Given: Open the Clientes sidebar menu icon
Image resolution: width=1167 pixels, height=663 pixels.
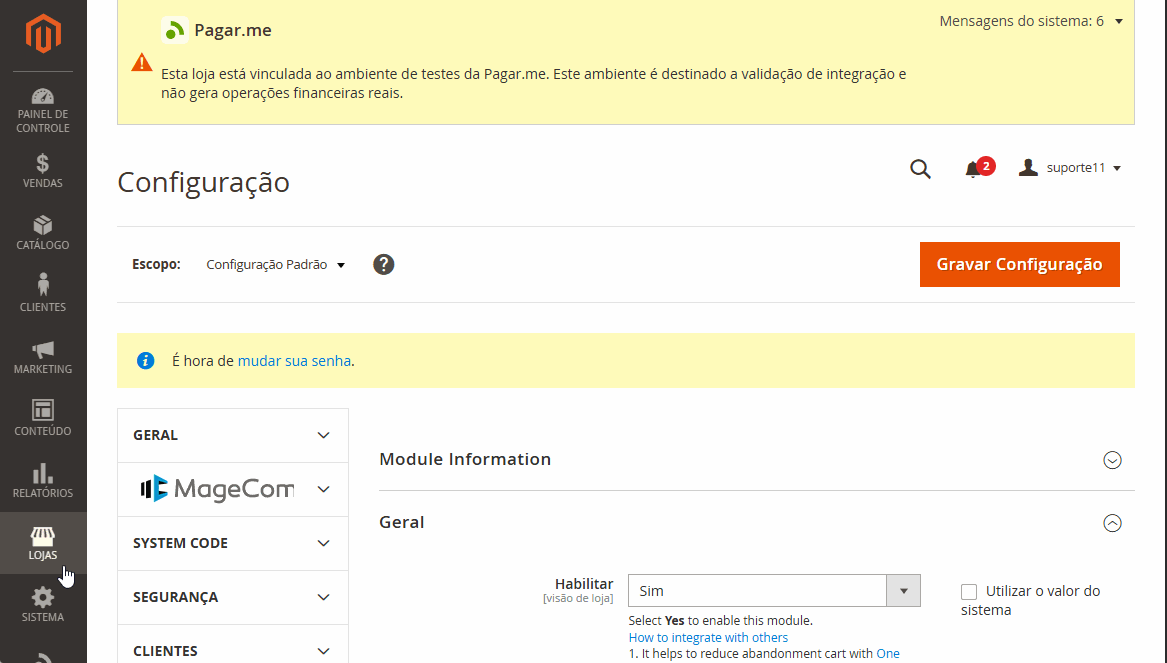Looking at the screenshot, I should [x=43, y=293].
